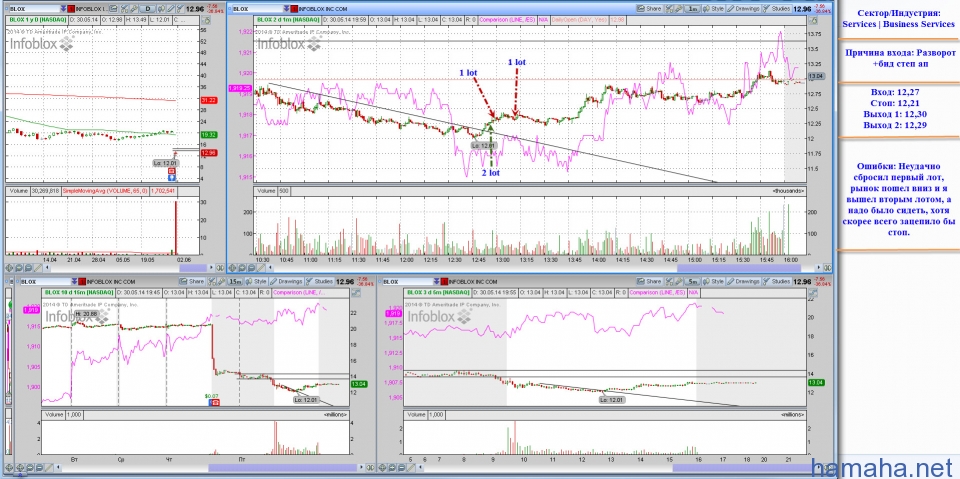Open Share in the 15m chart toolbar
The width and height of the screenshot is (960, 479).
[192, 281]
